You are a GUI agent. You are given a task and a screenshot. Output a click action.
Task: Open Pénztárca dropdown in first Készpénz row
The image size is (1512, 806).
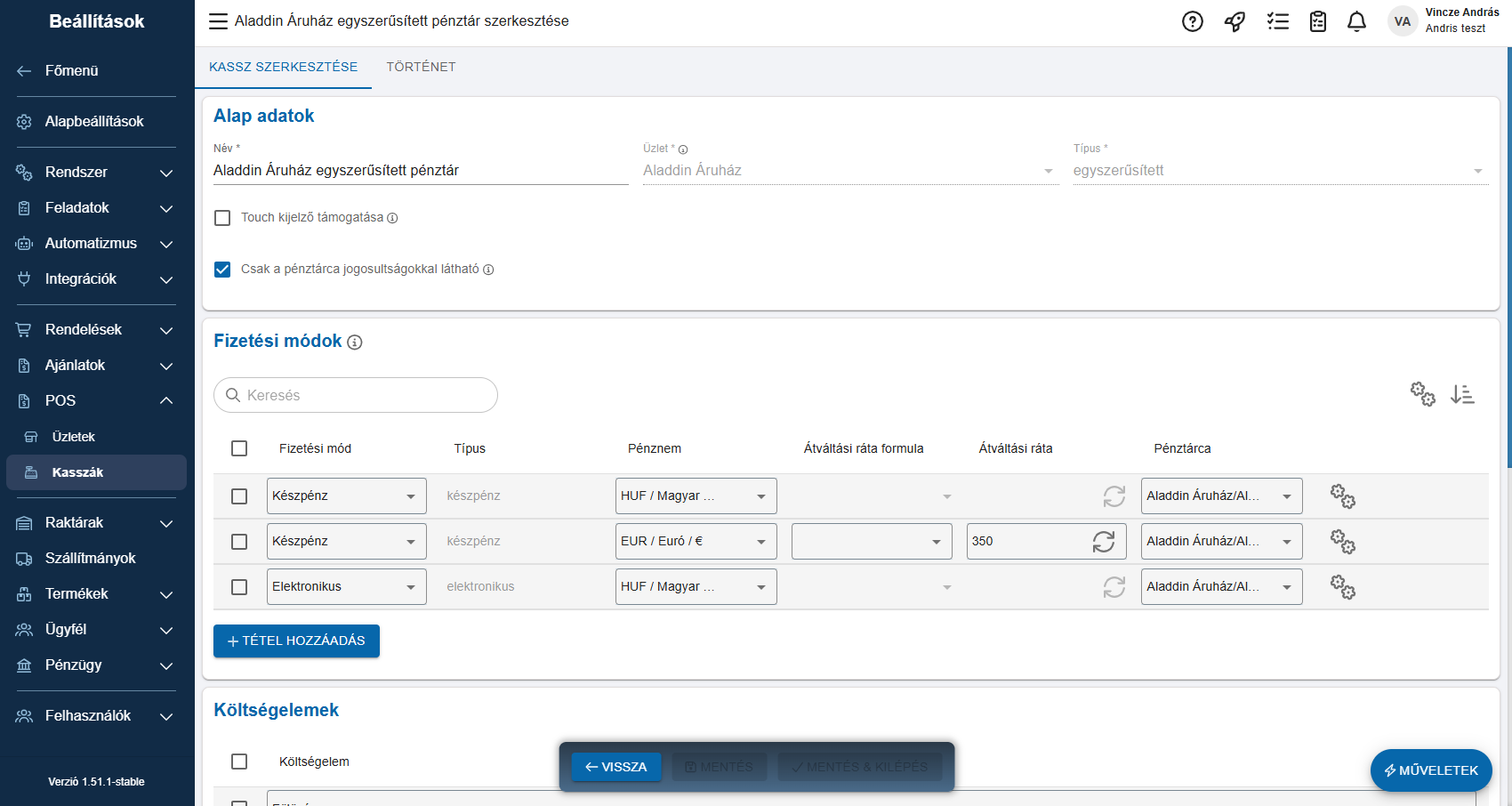(x=1220, y=496)
